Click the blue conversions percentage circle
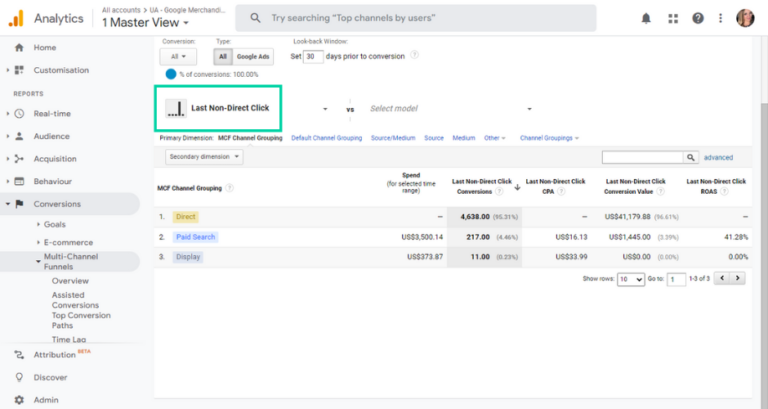The height and width of the screenshot is (409, 768). (x=171, y=74)
